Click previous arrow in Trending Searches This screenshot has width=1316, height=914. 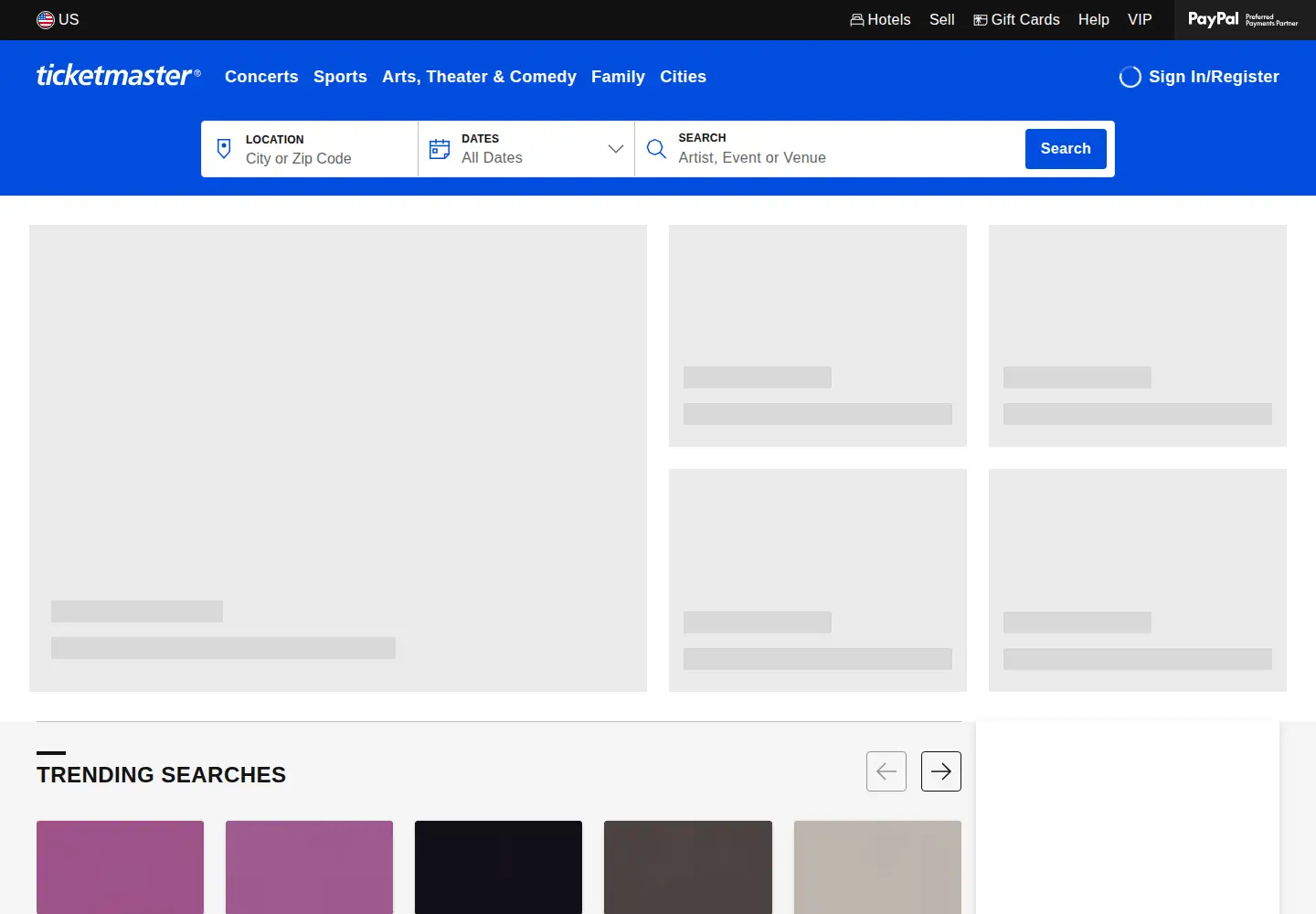pyautogui.click(x=886, y=771)
